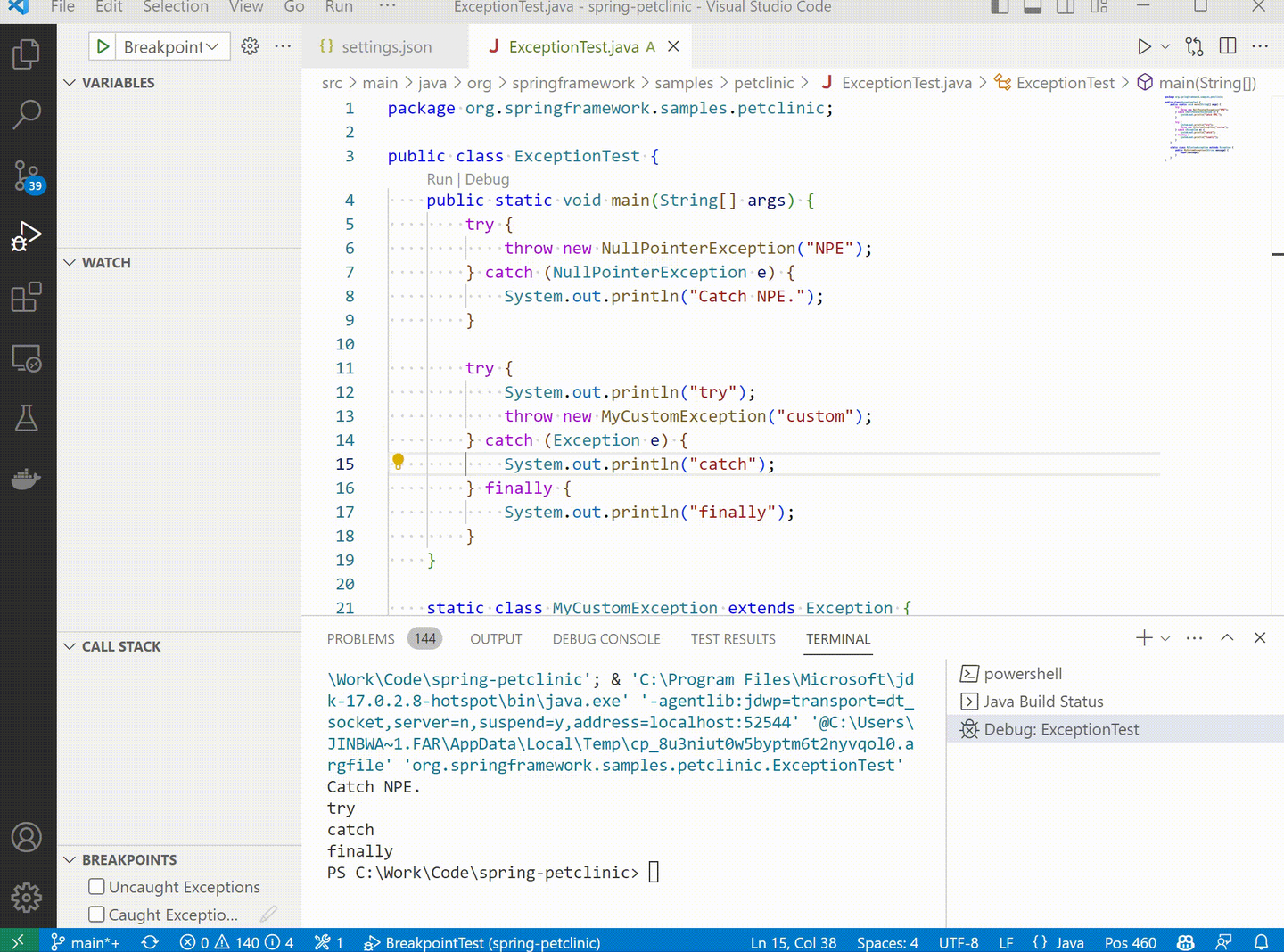Expand the Call Stack section
This screenshot has width=1284, height=952.
[70, 646]
